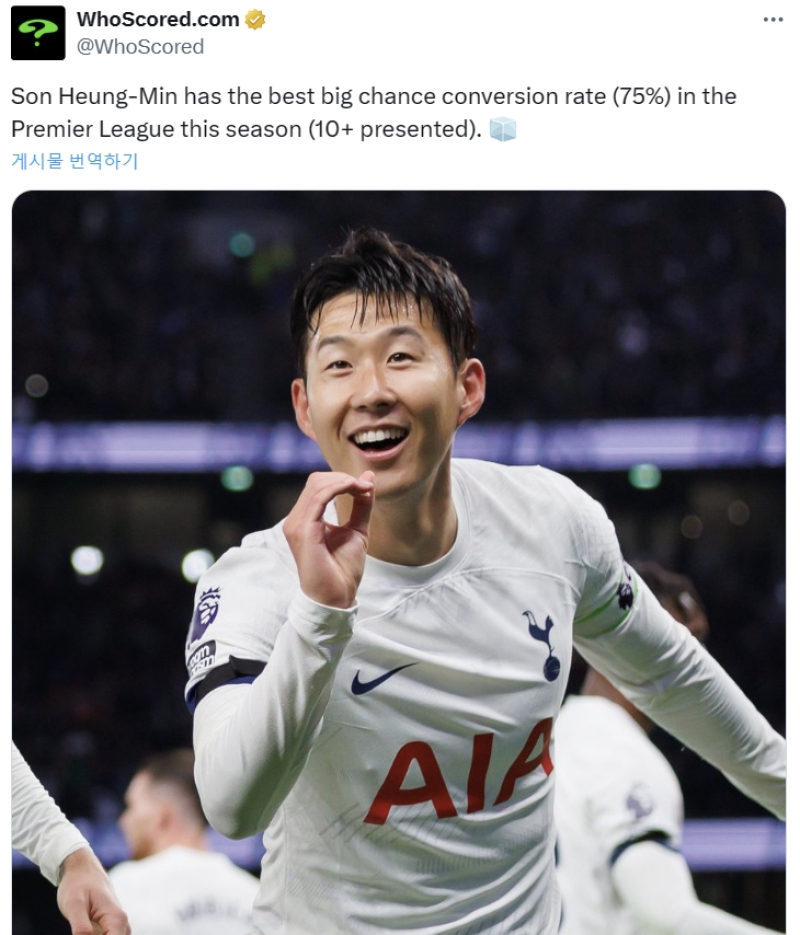Open the three-dot more options menu
This screenshot has height=935, width=800.
(x=773, y=20)
